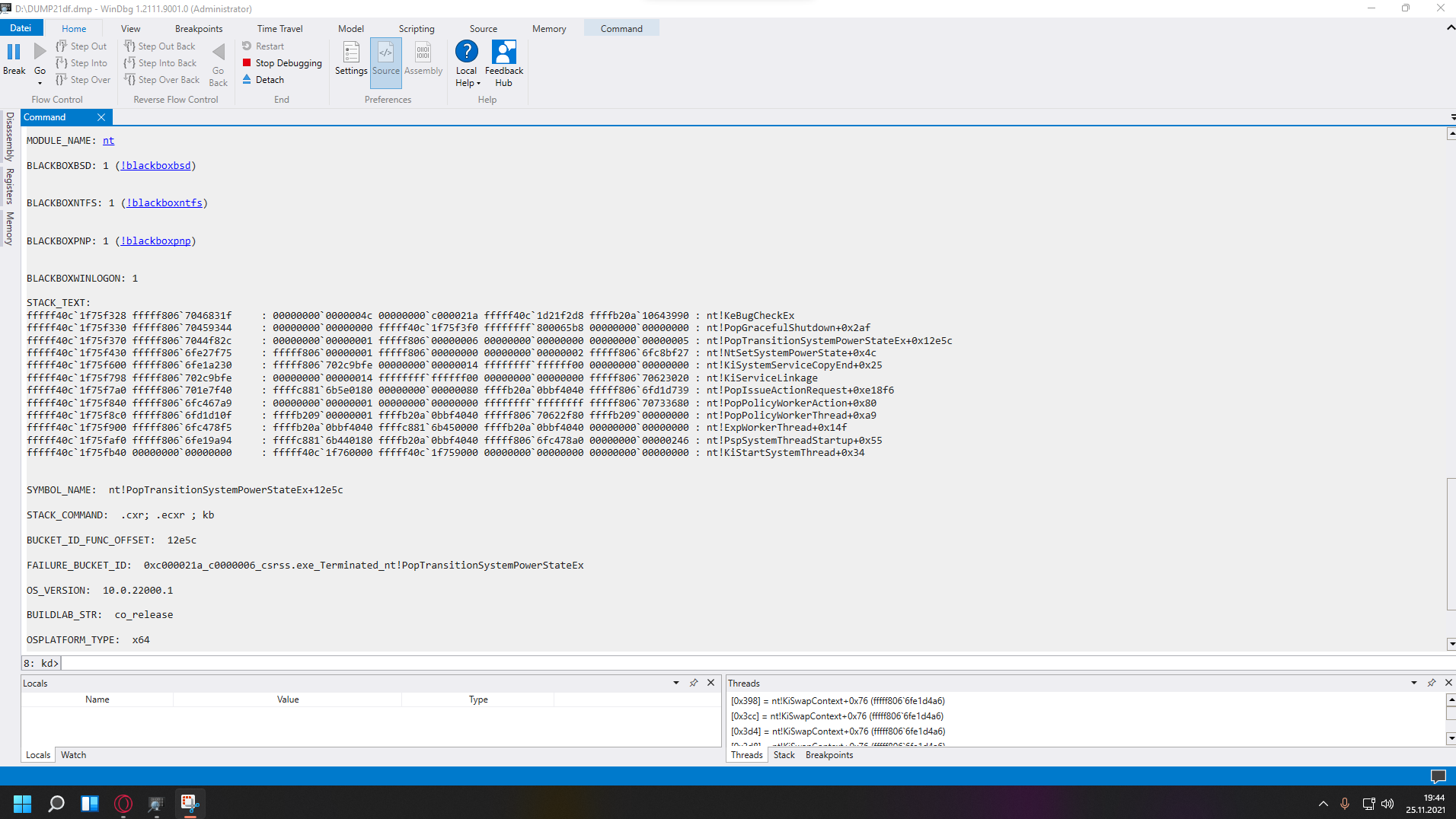
Task: Close the Locals panel
Action: pos(711,683)
